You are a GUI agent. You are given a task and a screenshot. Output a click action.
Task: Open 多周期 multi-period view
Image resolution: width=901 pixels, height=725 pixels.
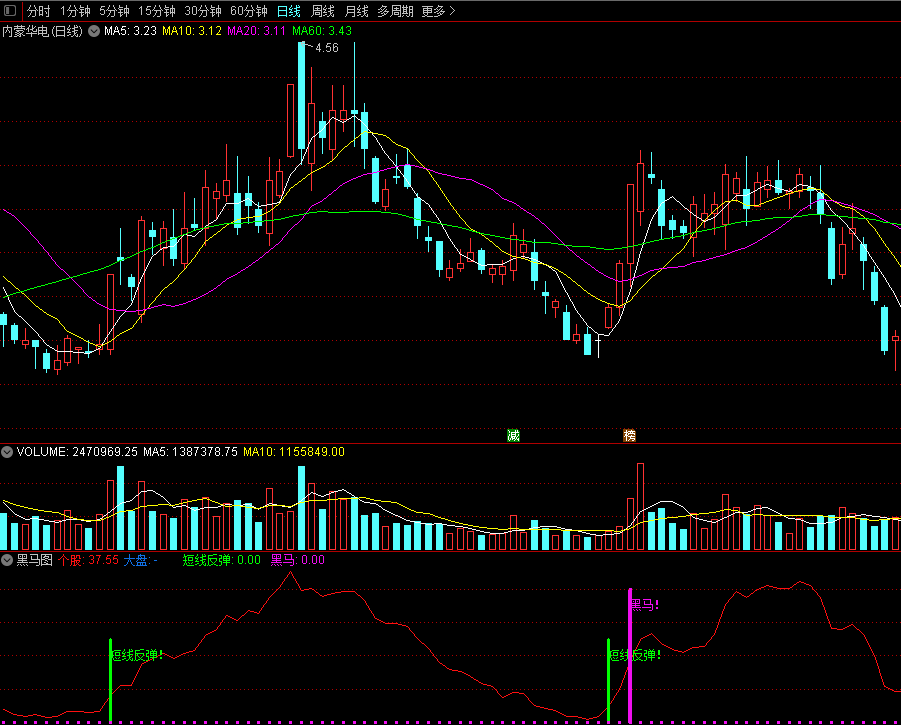pyautogui.click(x=395, y=11)
